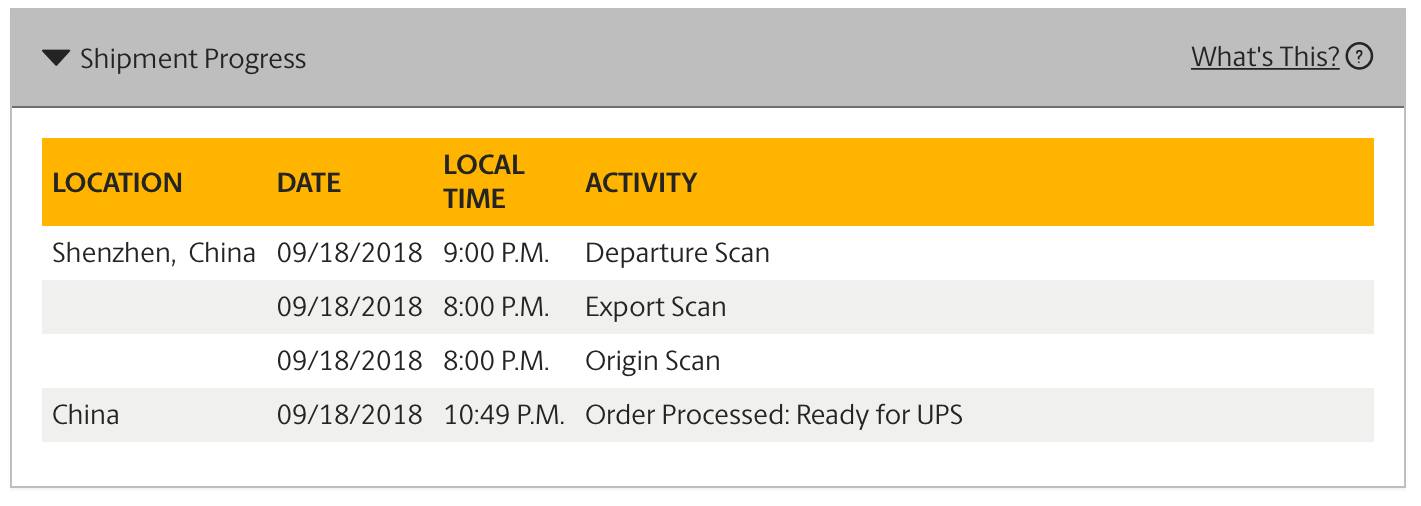Click the question mark help icon
Image resolution: width=1421 pixels, height=506 pixels.
(x=1359, y=57)
